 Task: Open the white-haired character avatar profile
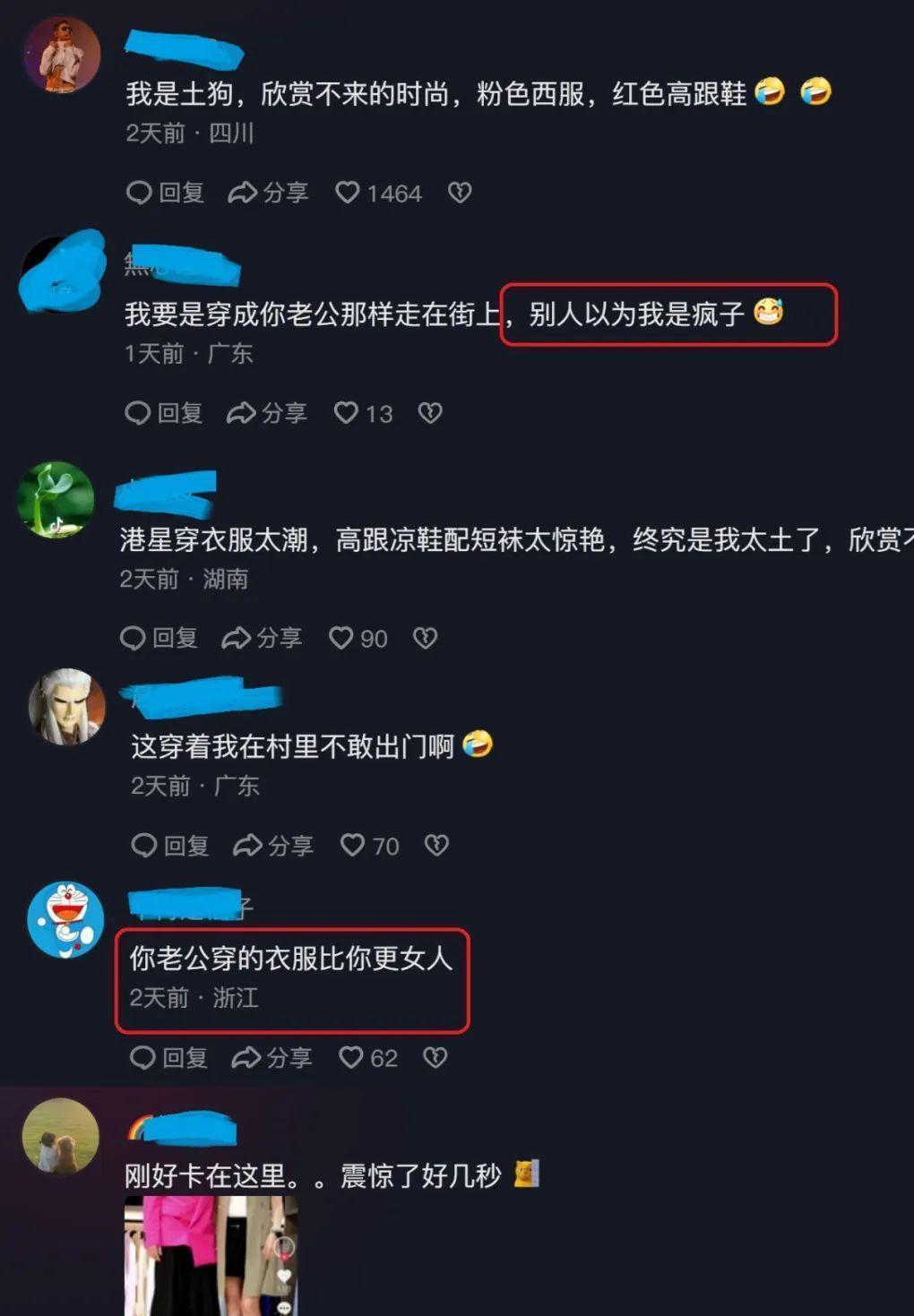67,707
